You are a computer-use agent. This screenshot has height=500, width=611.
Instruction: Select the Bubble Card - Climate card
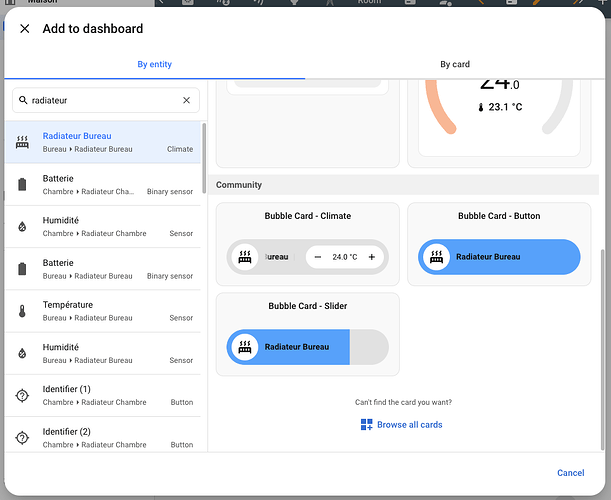tap(308, 244)
